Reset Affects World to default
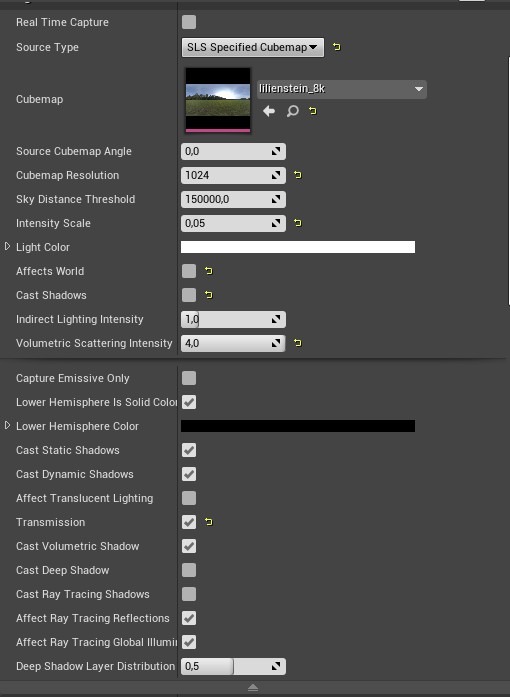This screenshot has height=697, width=510. 209,271
